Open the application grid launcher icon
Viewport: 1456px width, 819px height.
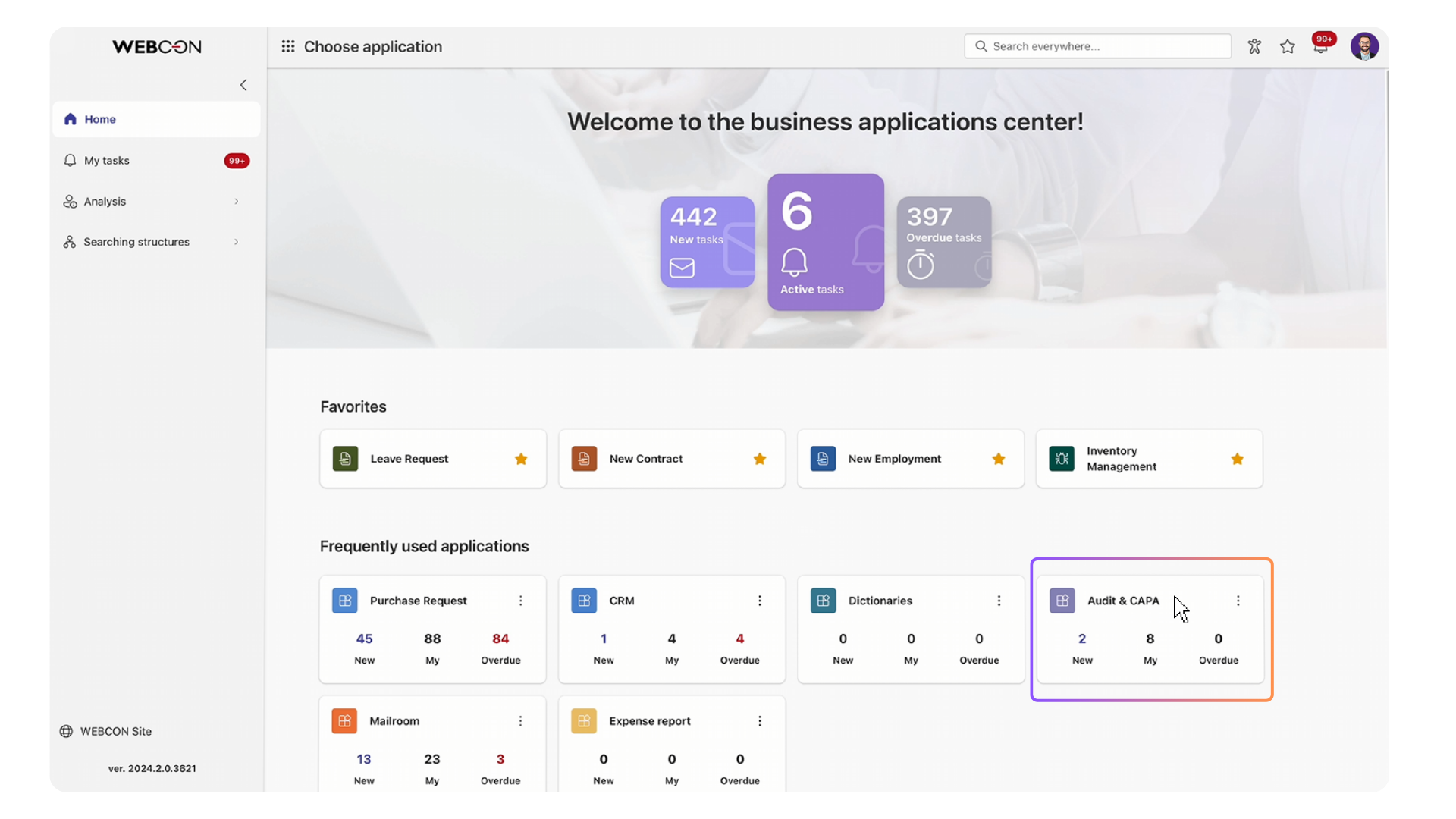tap(288, 46)
